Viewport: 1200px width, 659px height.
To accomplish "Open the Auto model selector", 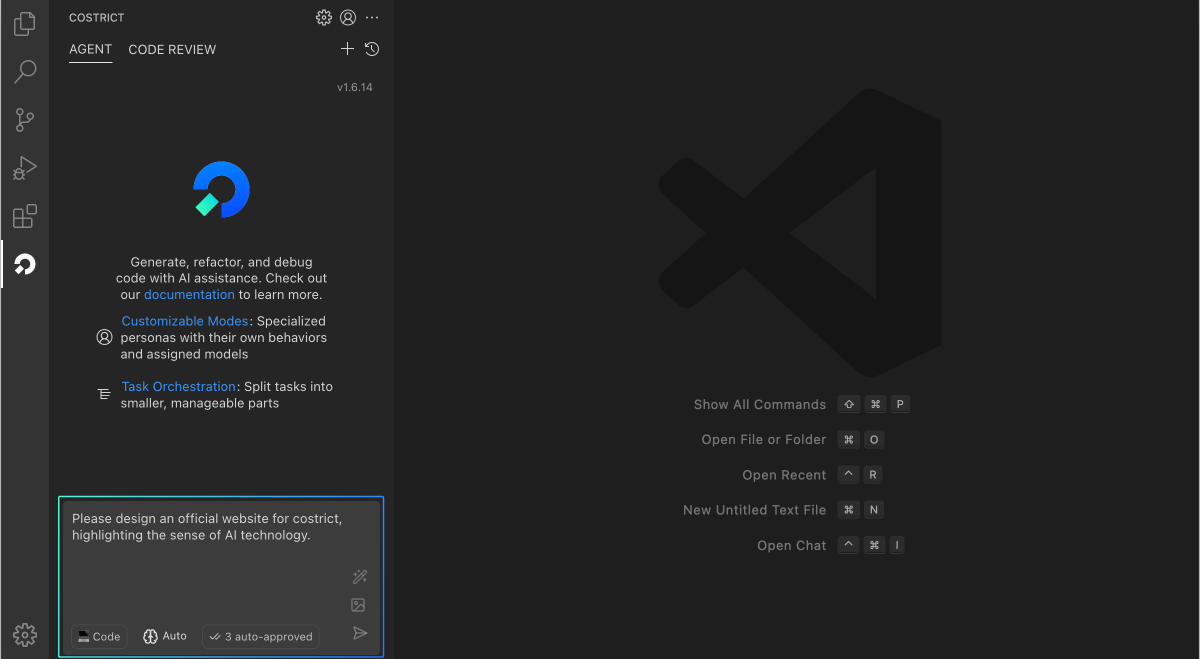I will [164, 636].
